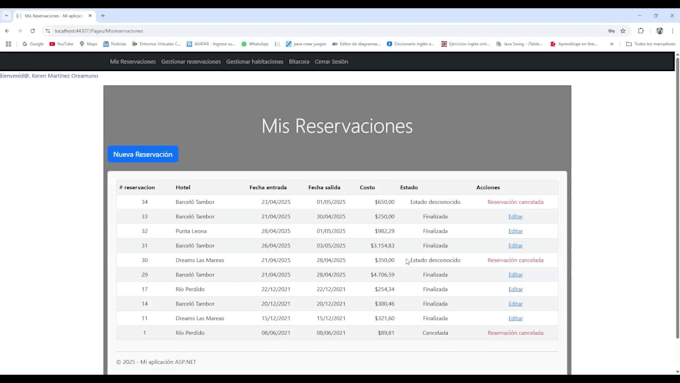Open the Aprendizaje en línea bookmark

(574, 44)
